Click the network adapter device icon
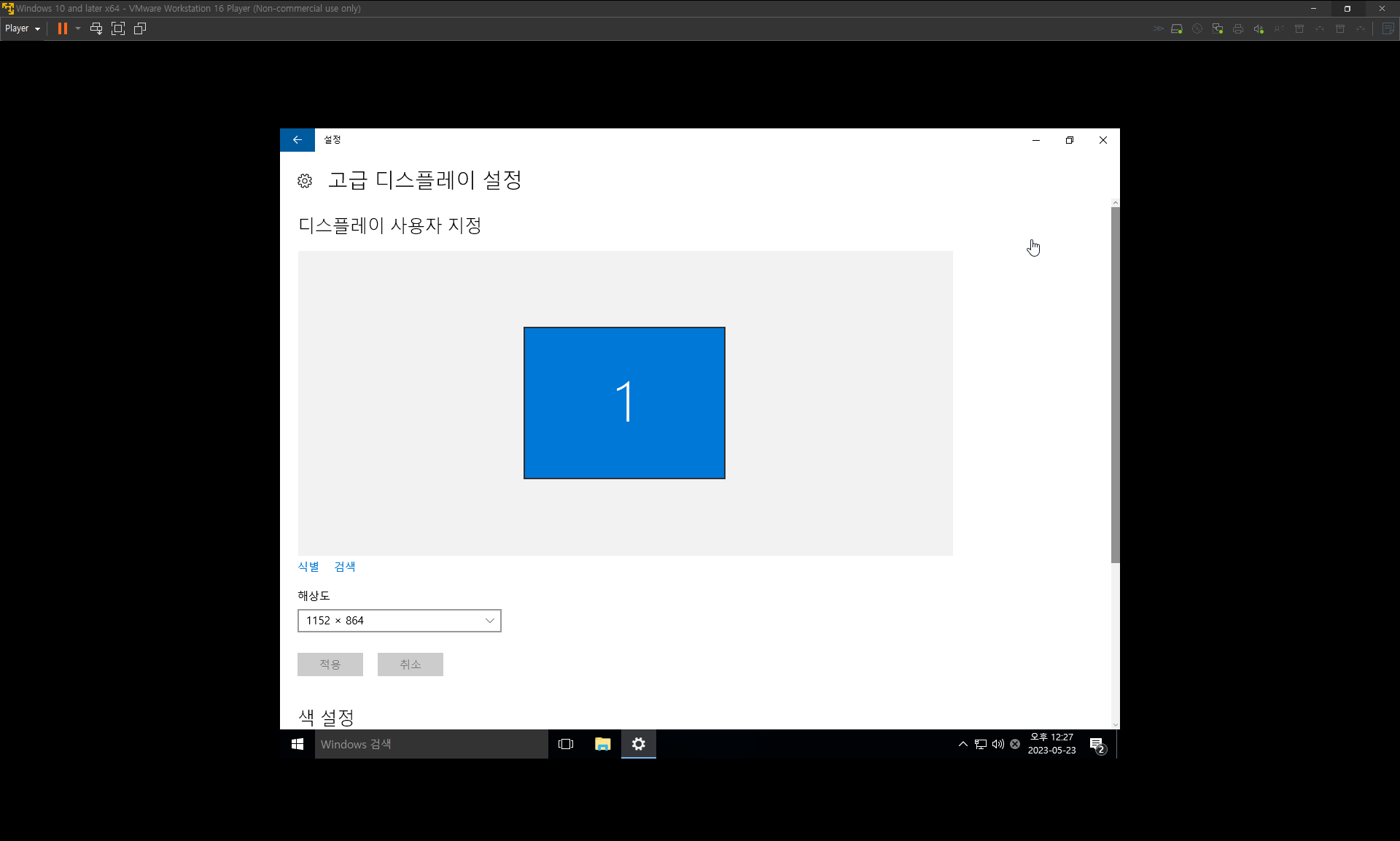This screenshot has width=1400, height=841. coord(1218,28)
